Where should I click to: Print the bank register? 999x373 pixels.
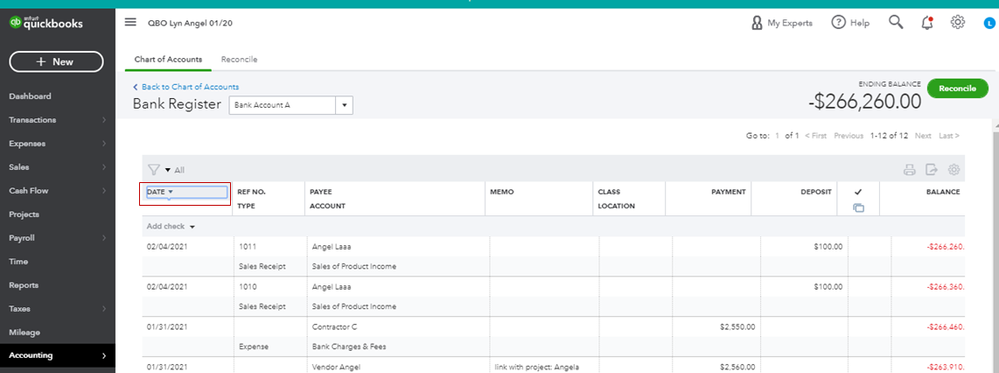(910, 170)
